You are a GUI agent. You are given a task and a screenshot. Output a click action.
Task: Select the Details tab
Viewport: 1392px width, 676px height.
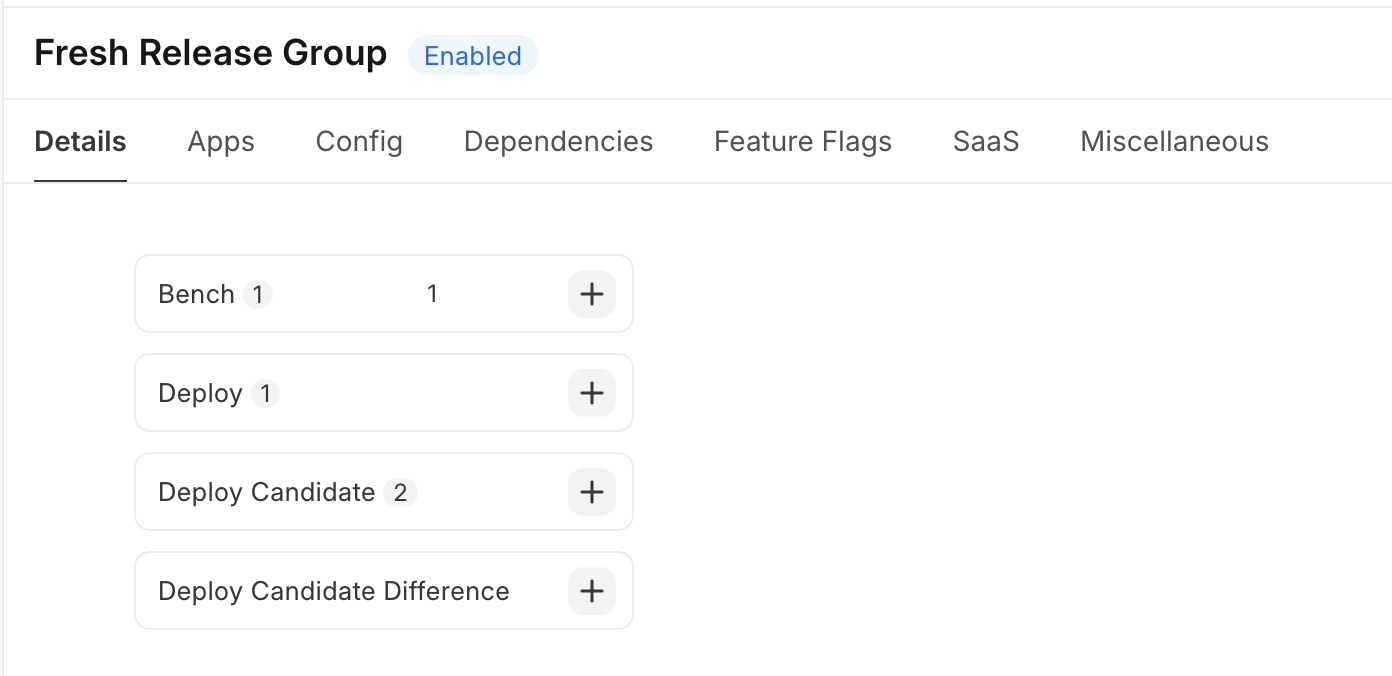coord(80,142)
